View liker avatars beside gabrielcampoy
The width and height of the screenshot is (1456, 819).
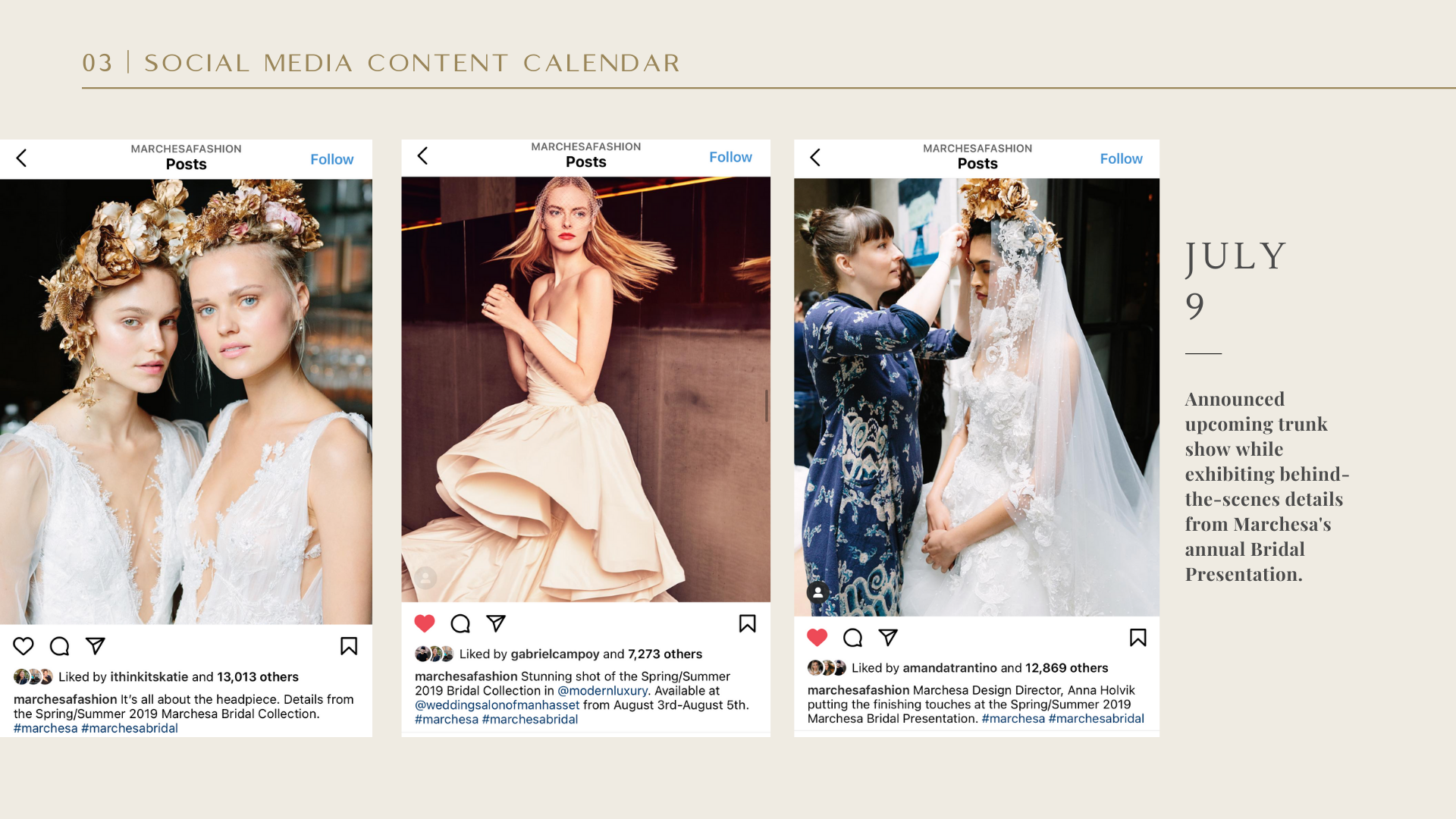(x=435, y=654)
